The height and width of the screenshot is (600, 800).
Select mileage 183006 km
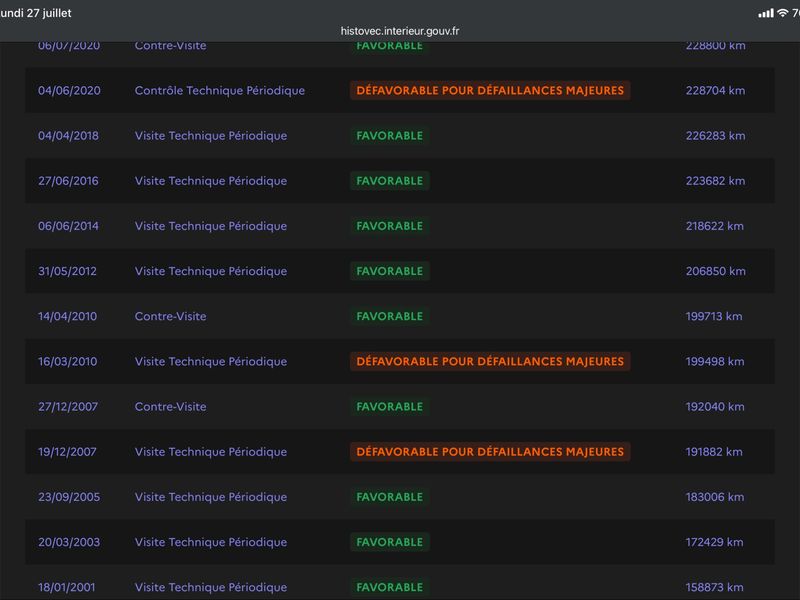[715, 497]
